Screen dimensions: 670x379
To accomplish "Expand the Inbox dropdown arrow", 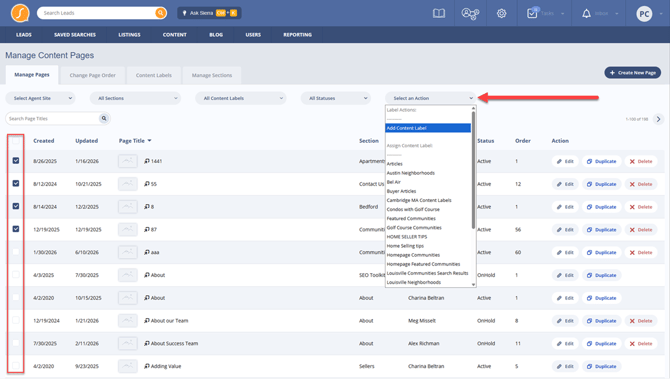I will point(617,14).
